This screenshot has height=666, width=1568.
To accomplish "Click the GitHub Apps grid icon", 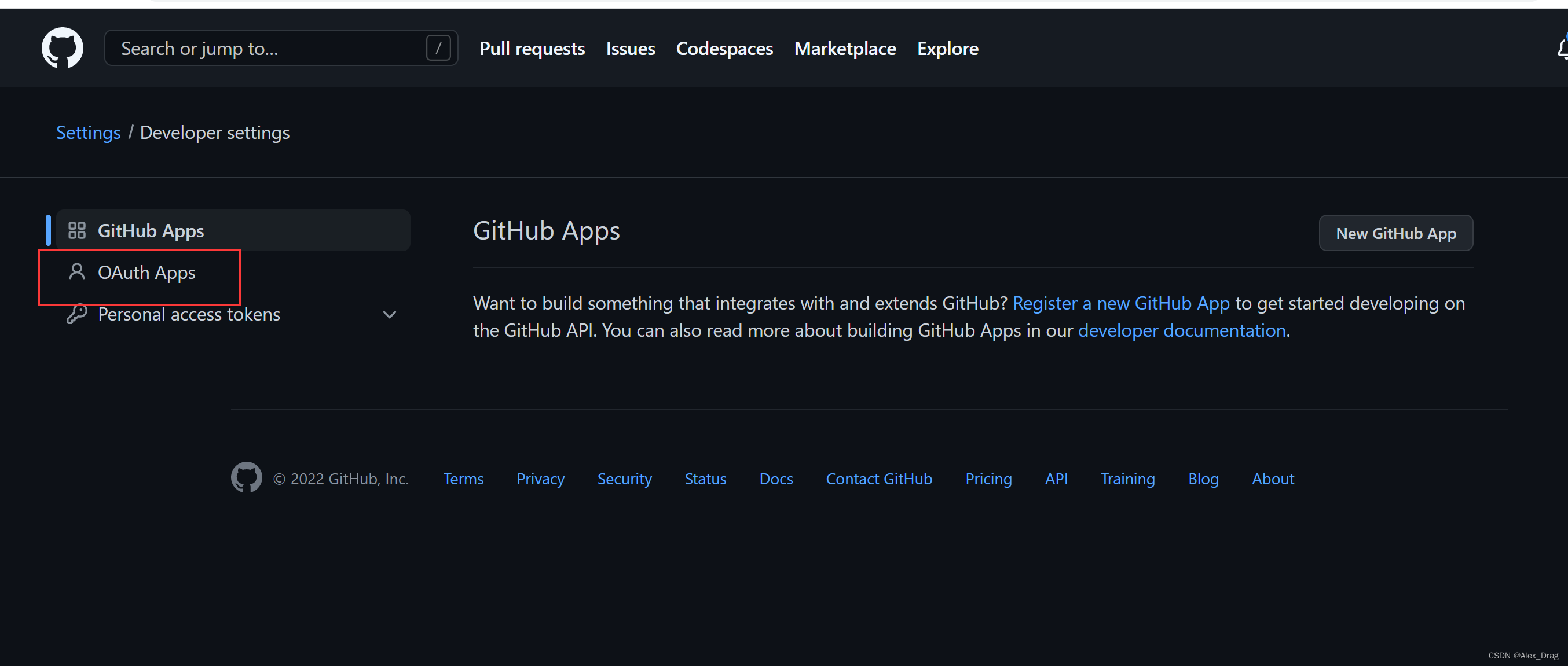I will pos(76,230).
